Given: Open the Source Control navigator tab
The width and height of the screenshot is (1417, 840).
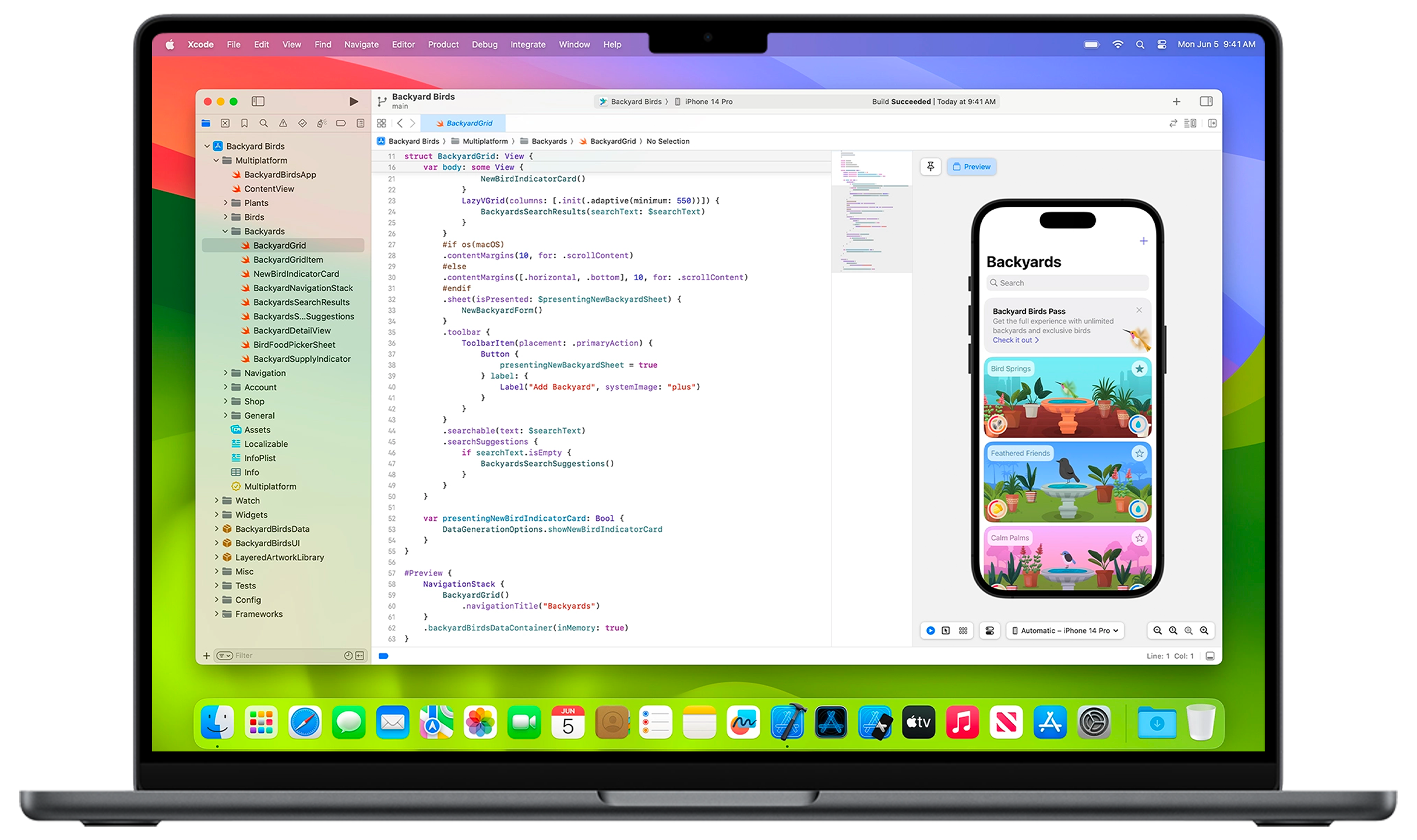Looking at the screenshot, I should pos(225,123).
